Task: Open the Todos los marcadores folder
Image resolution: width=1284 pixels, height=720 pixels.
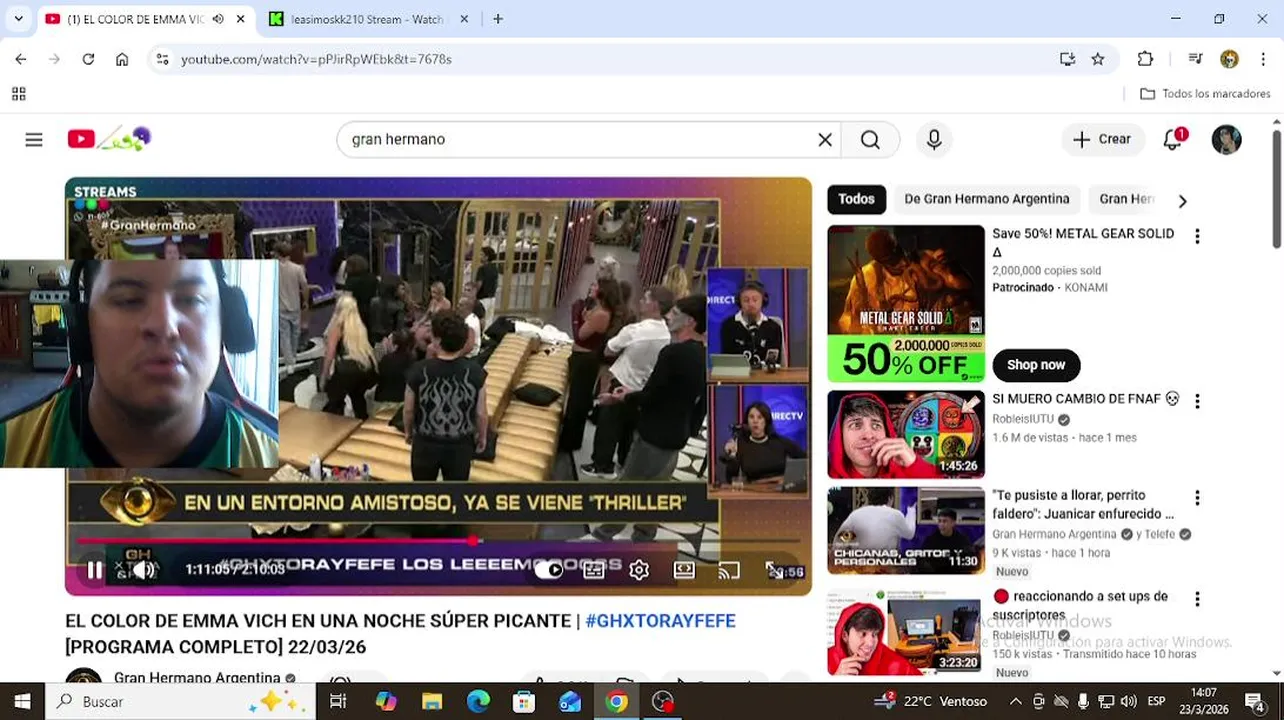Action: tap(1205, 94)
